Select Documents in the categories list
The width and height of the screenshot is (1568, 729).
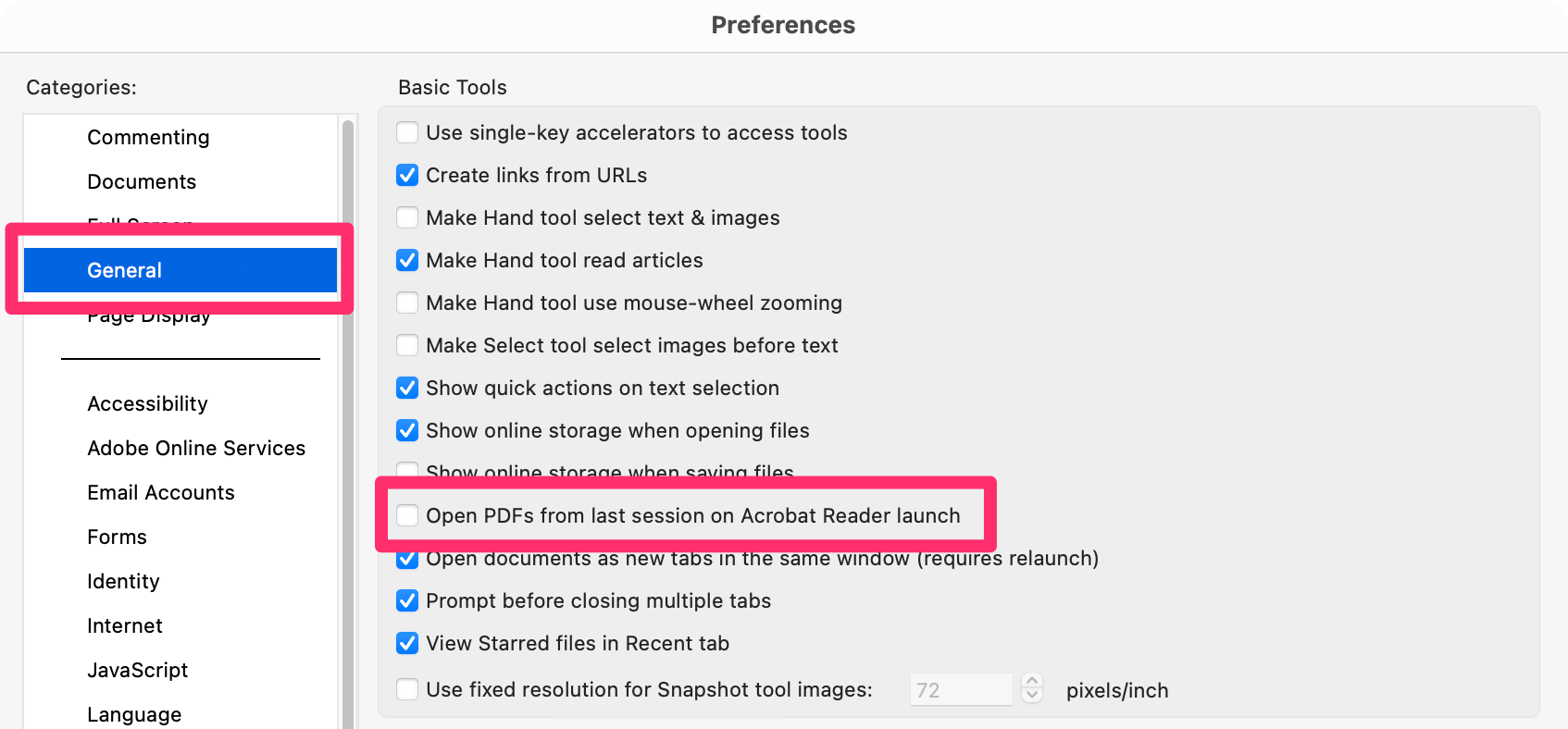point(142,181)
